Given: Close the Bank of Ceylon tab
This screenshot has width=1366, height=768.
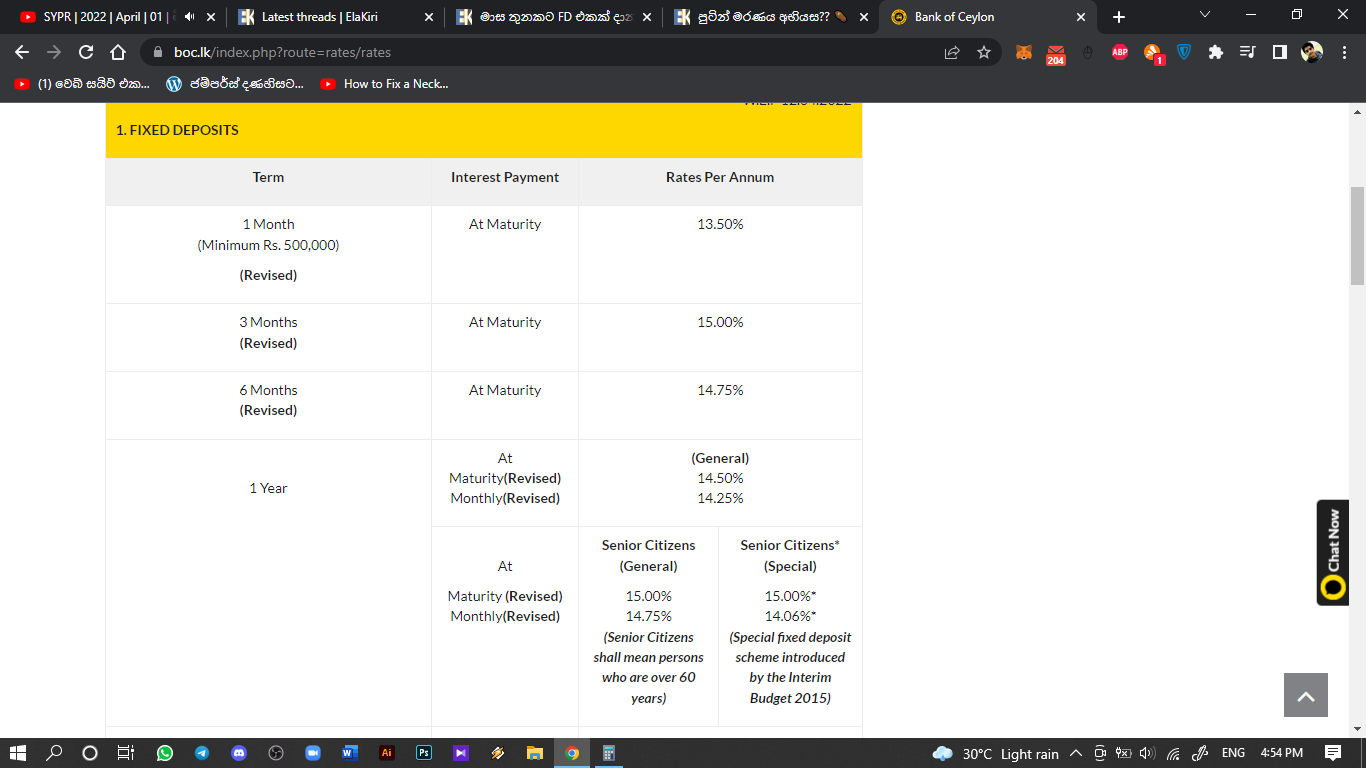Looking at the screenshot, I should point(1081,17).
